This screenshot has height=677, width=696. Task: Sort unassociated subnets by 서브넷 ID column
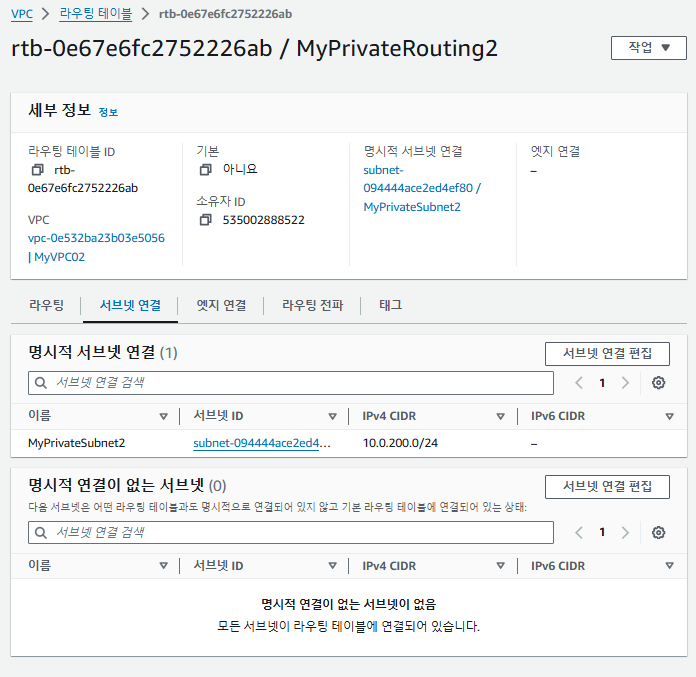[x=332, y=566]
